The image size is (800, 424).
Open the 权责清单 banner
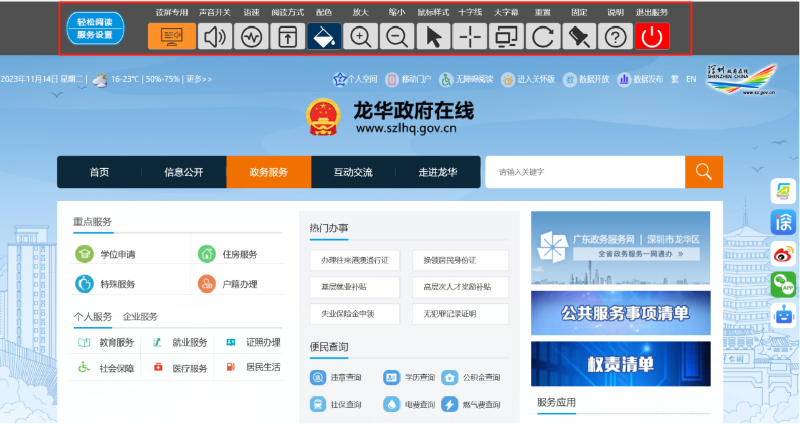pos(620,364)
